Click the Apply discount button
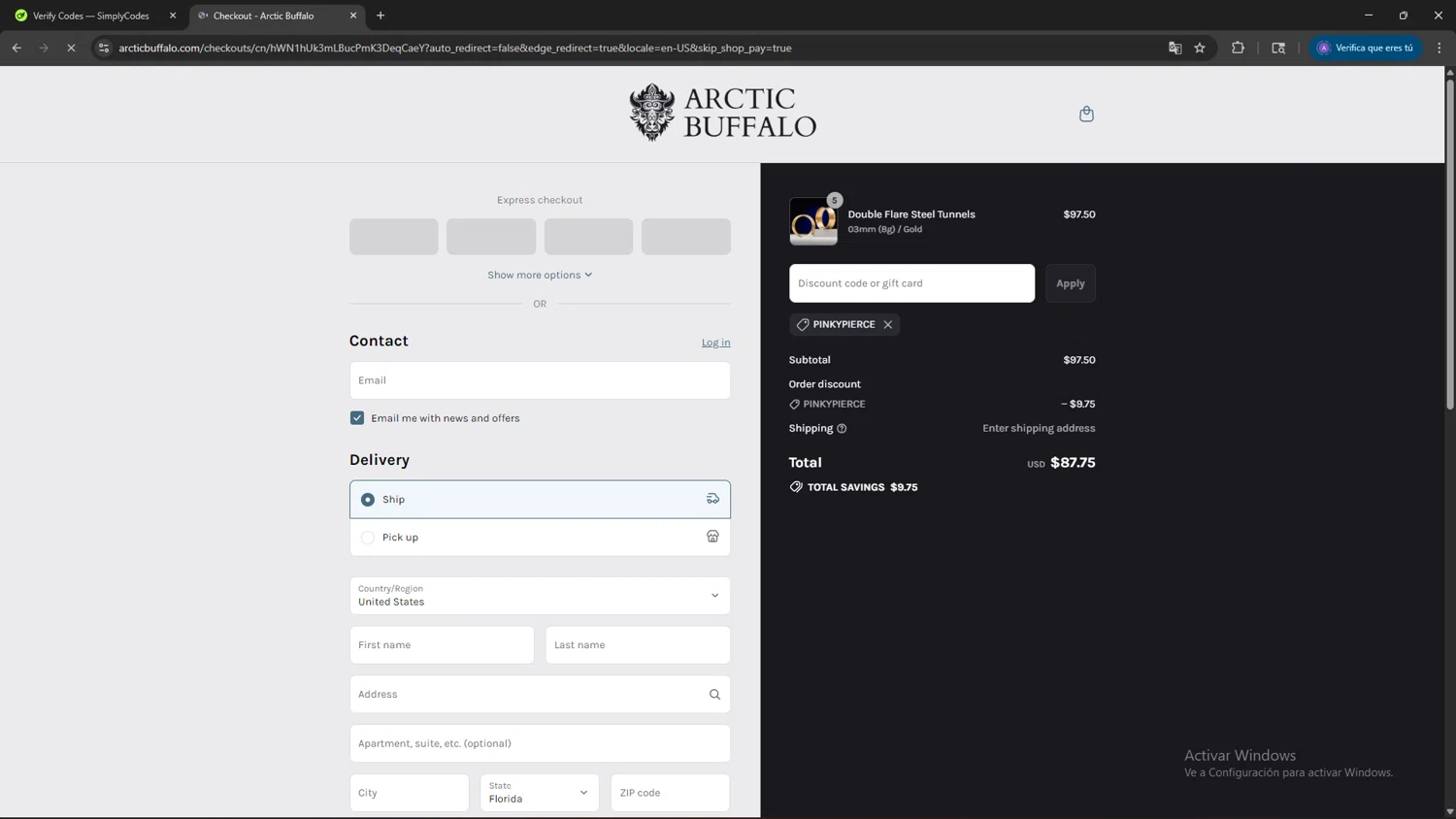The width and height of the screenshot is (1456, 819). pos(1071,283)
